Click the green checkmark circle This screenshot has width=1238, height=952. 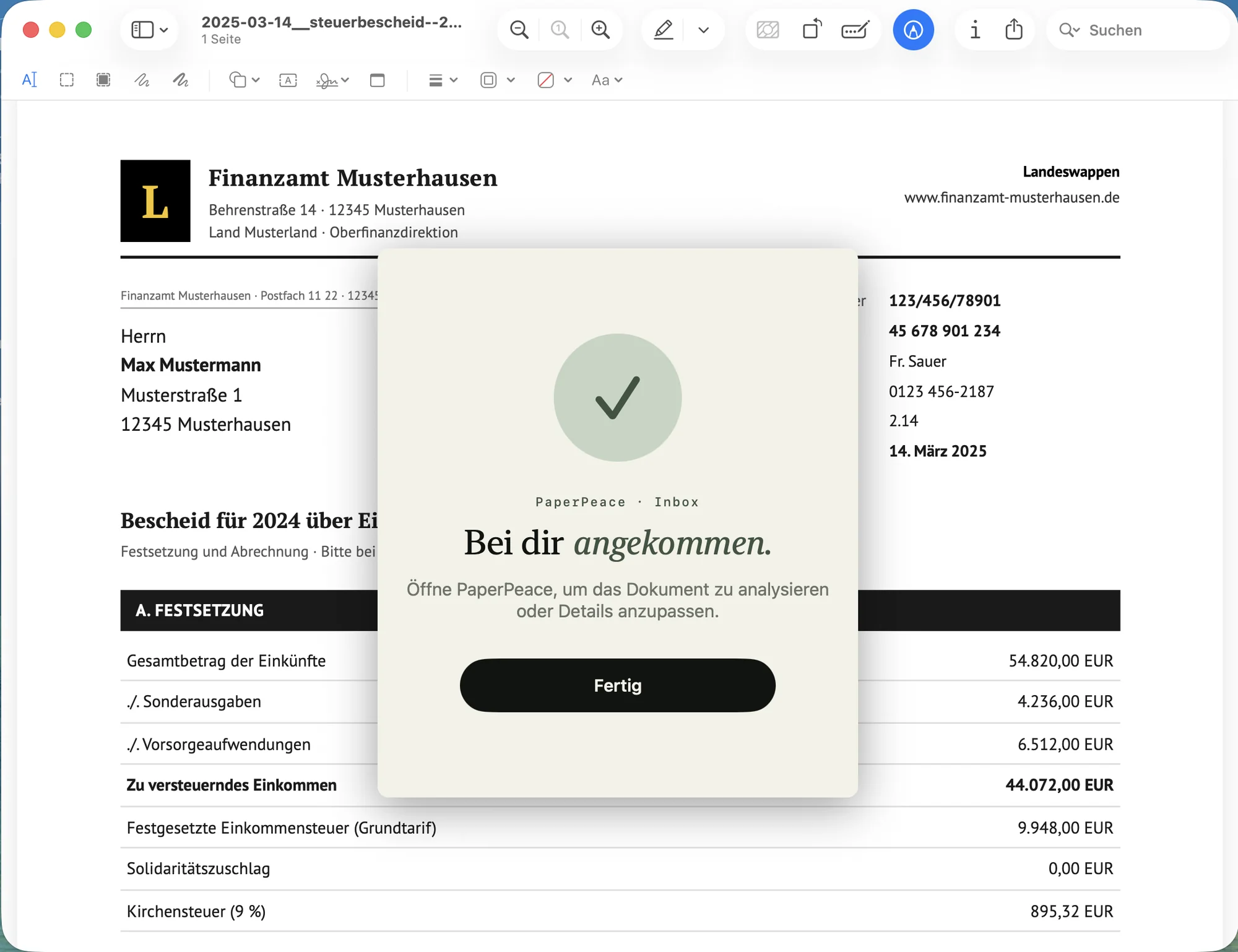click(x=617, y=397)
